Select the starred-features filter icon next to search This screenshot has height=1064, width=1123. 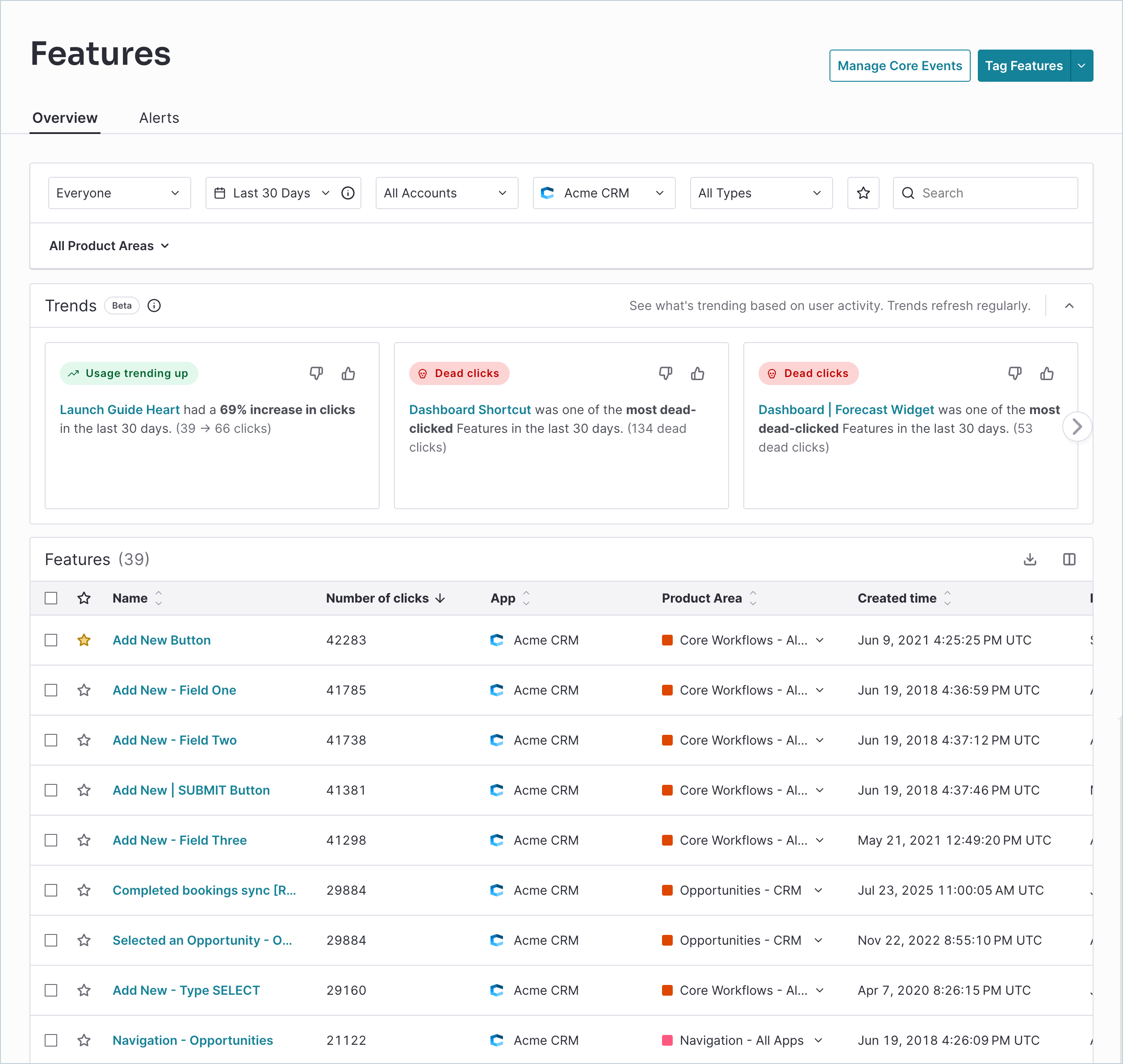[x=863, y=193]
